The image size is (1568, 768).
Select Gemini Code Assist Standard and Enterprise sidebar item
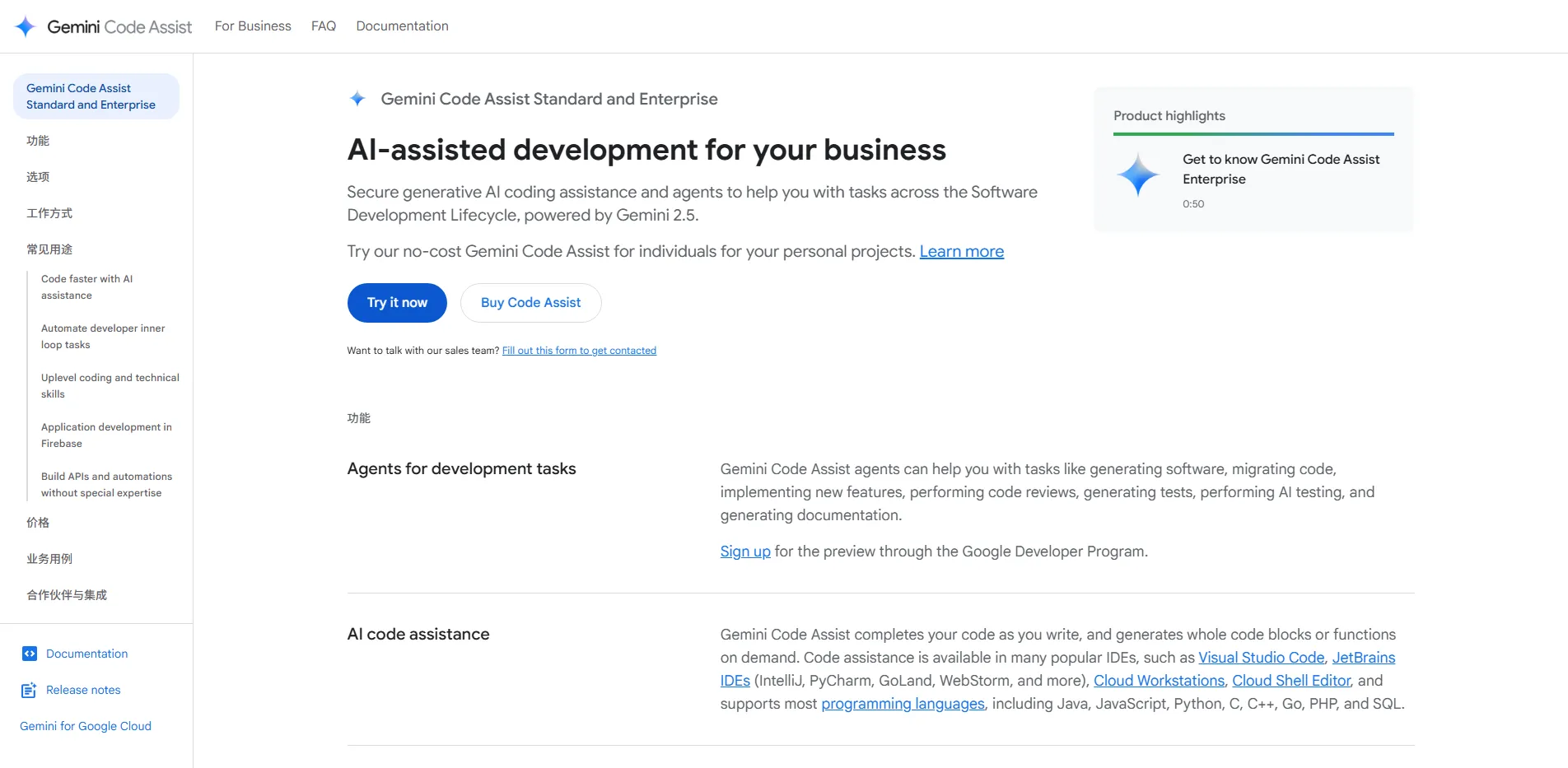pyautogui.click(x=96, y=96)
